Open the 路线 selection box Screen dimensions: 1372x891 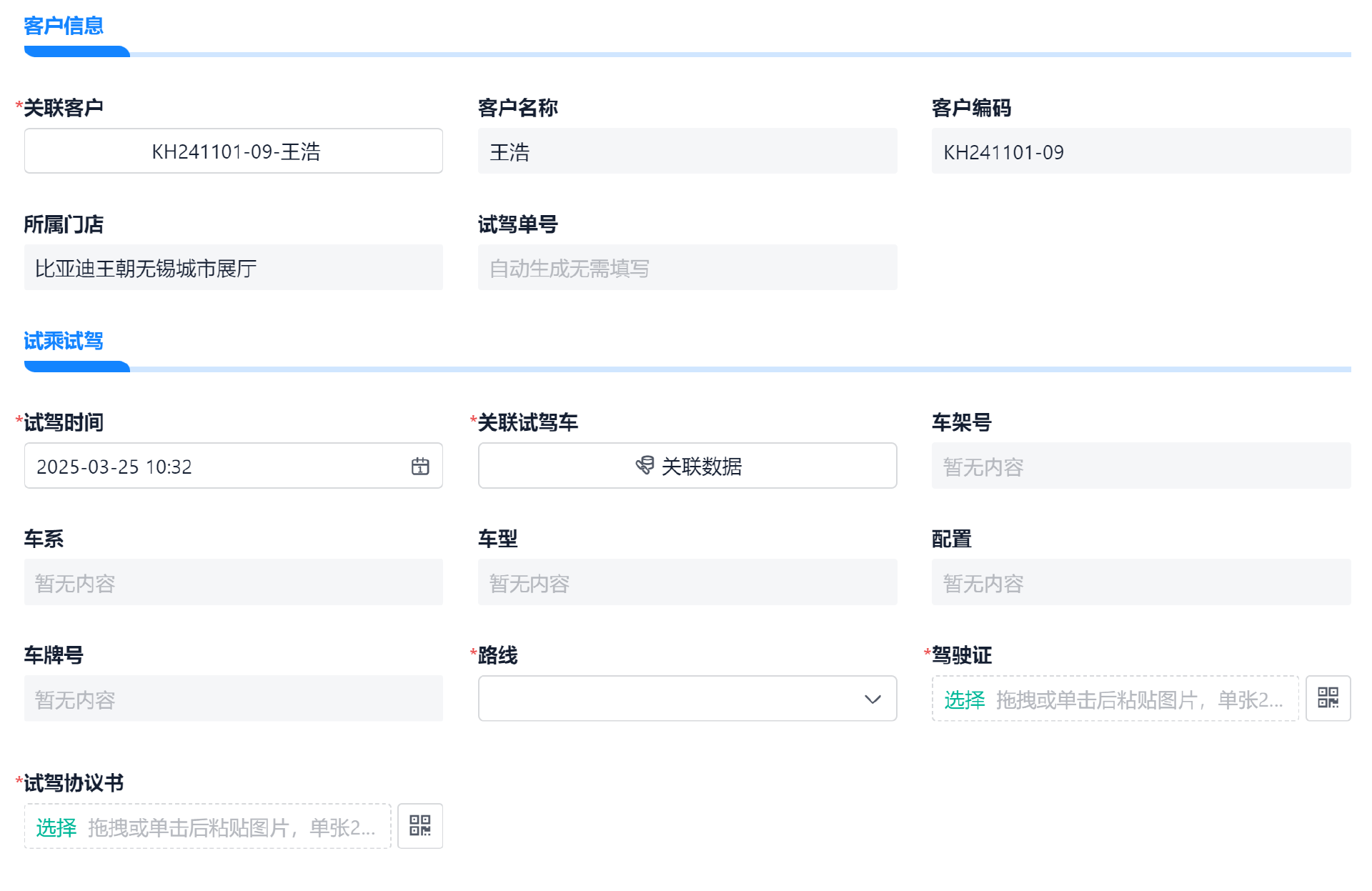(x=672, y=699)
